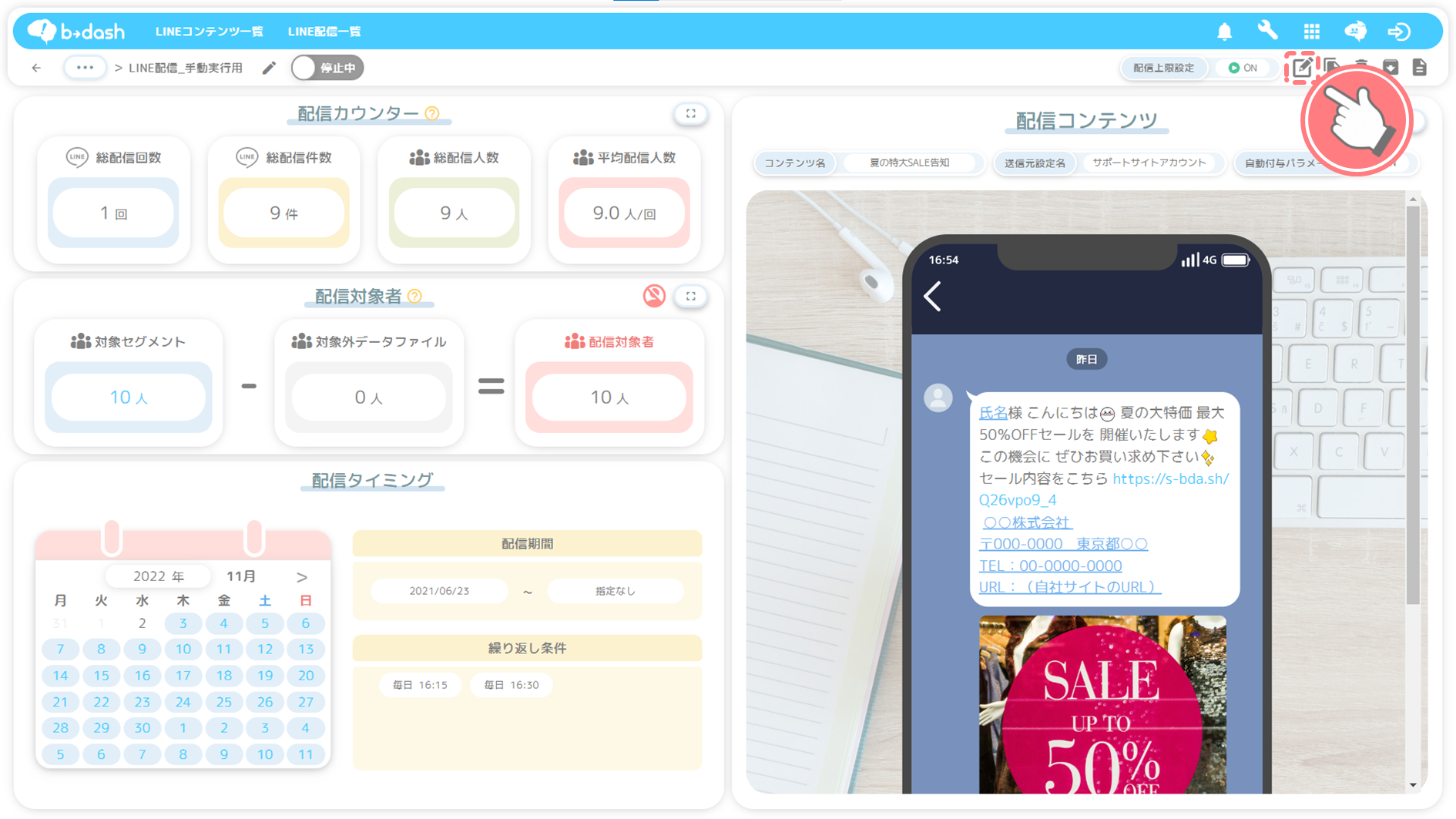Click the content preview scroll-down arrow
Image resolution: width=1456 pixels, height=819 pixels.
point(1412,785)
